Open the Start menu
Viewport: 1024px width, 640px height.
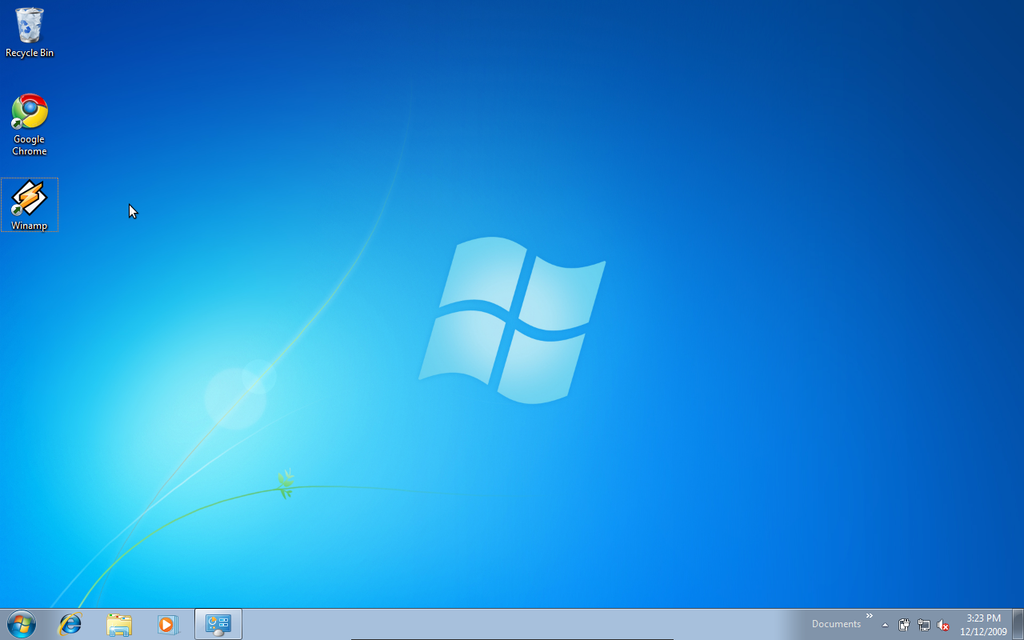18,624
